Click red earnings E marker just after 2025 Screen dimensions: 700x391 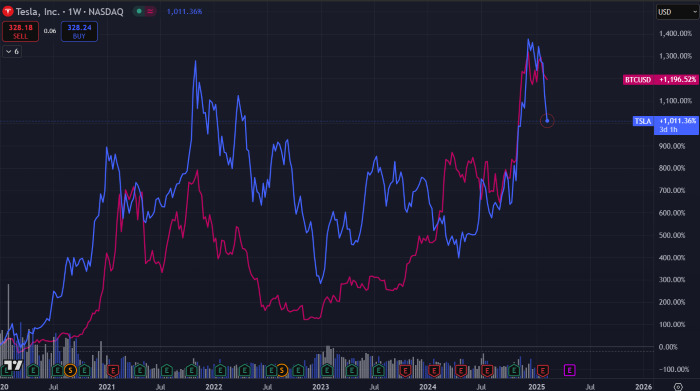[542, 370]
